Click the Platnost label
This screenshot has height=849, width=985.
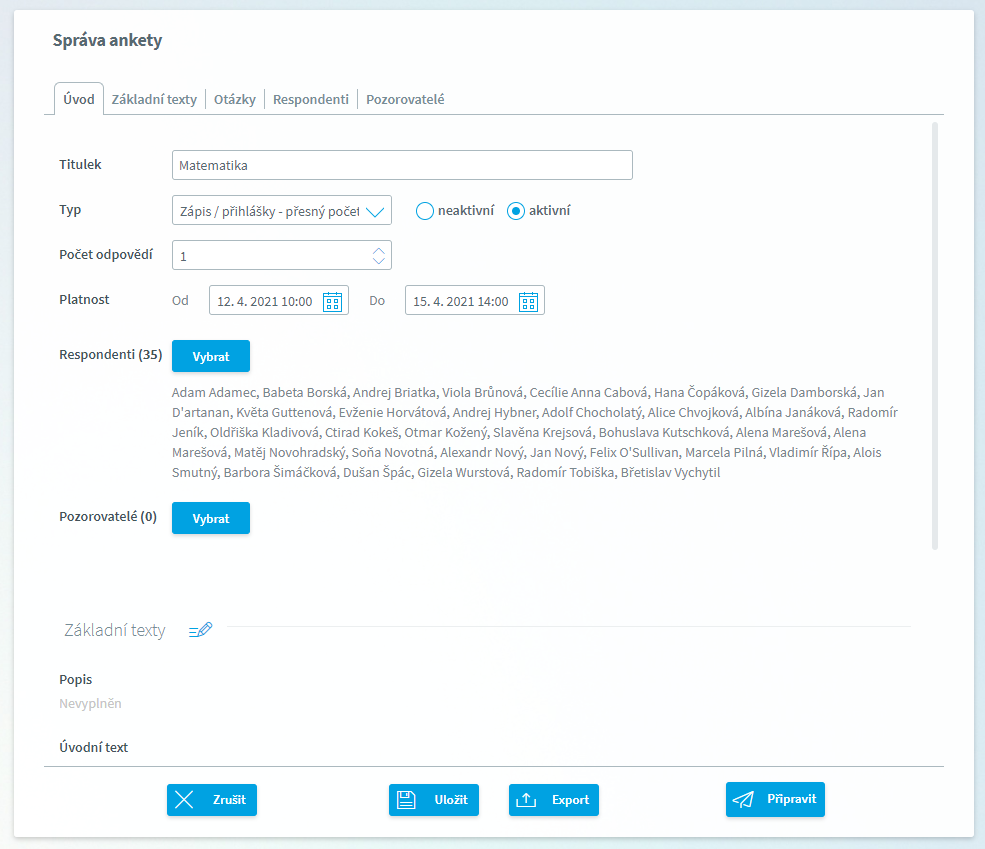pyautogui.click(x=84, y=300)
